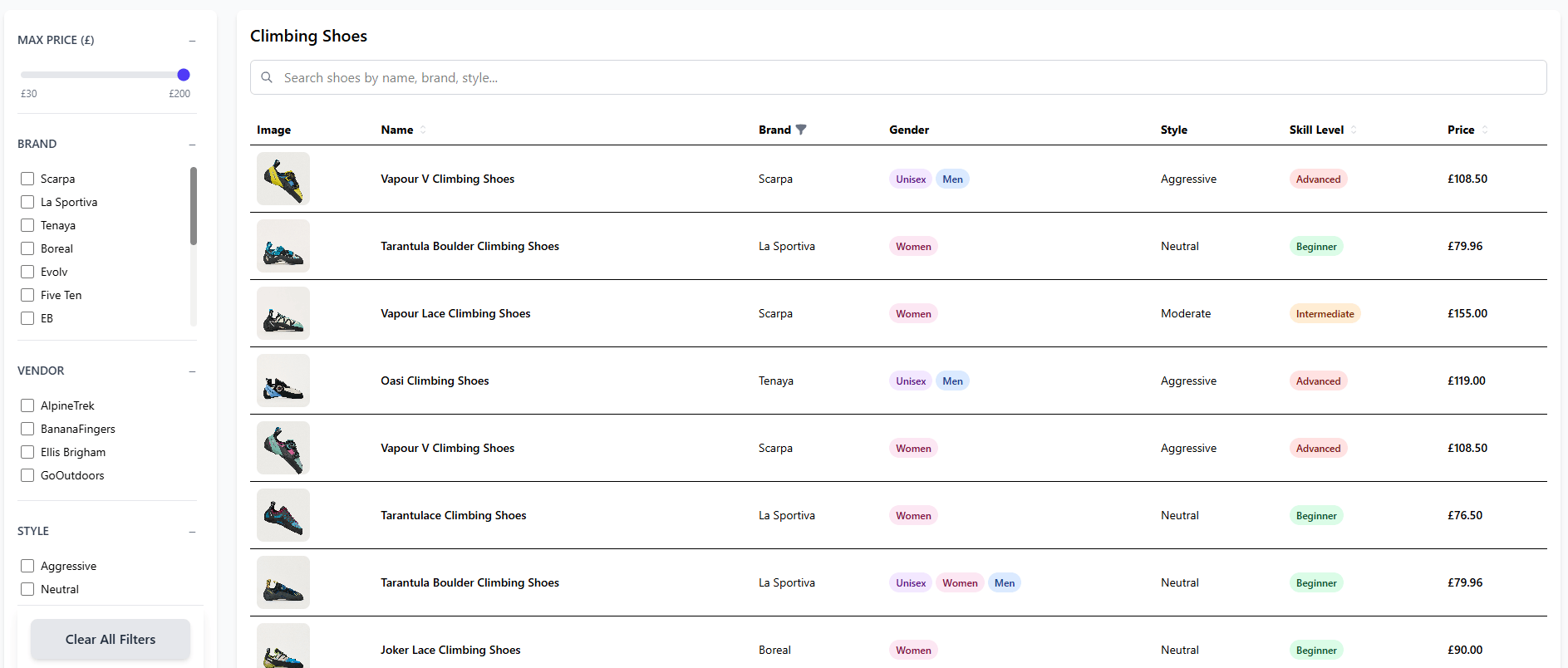Click the Oasi Climbing Shoes name

click(x=435, y=381)
